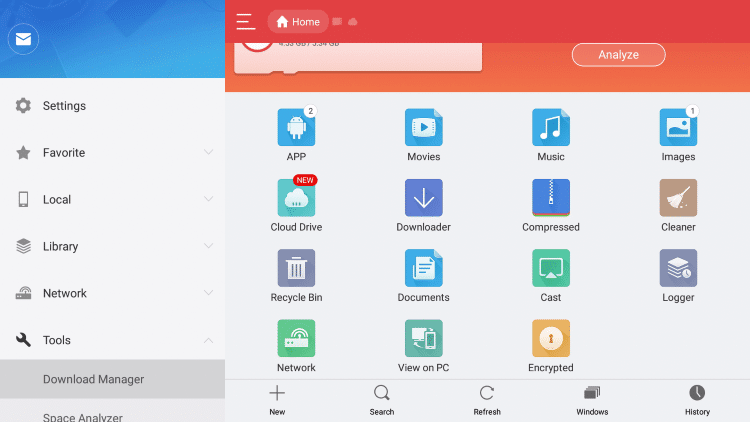Select Network in the sidebar menu
The image size is (750, 422).
[112, 293]
